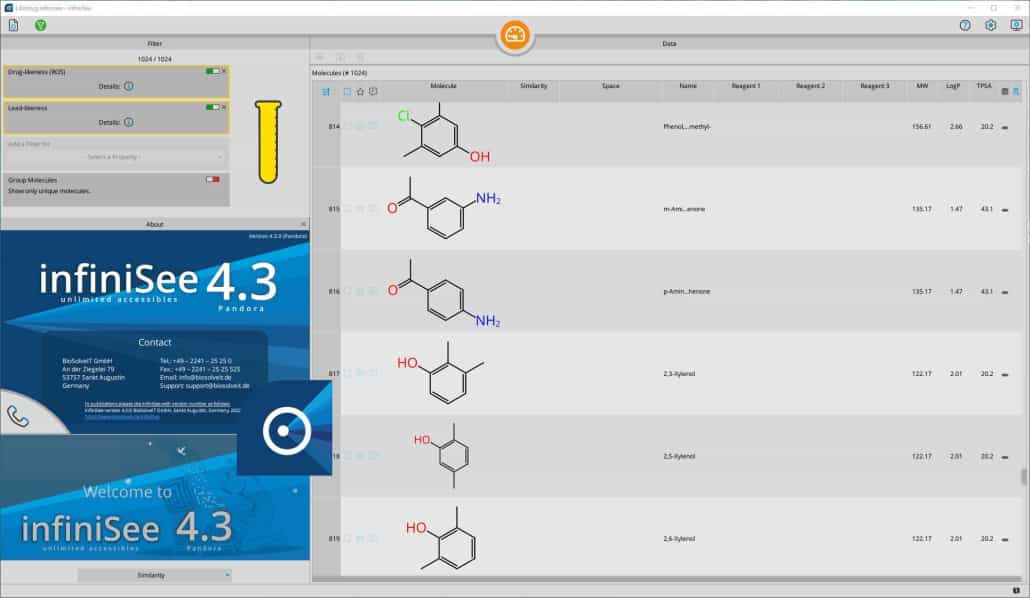Click the monitor icon at top right
This screenshot has width=1030, height=598.
(x=1016, y=25)
